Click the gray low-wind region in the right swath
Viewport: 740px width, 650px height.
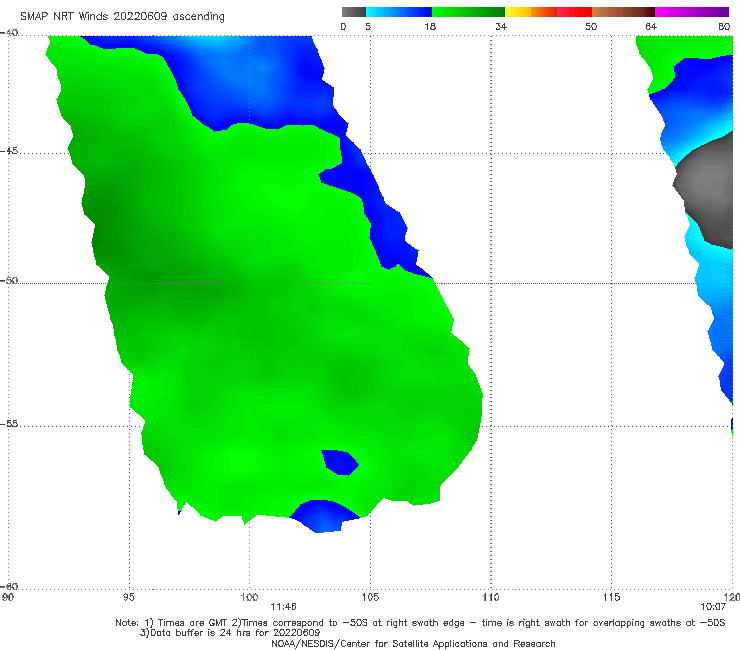(706, 191)
